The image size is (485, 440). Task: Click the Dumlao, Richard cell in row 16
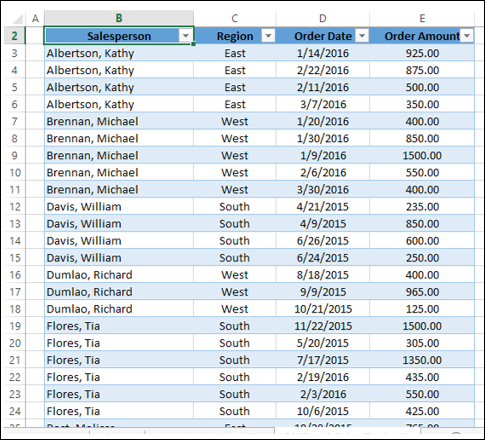[119, 275]
